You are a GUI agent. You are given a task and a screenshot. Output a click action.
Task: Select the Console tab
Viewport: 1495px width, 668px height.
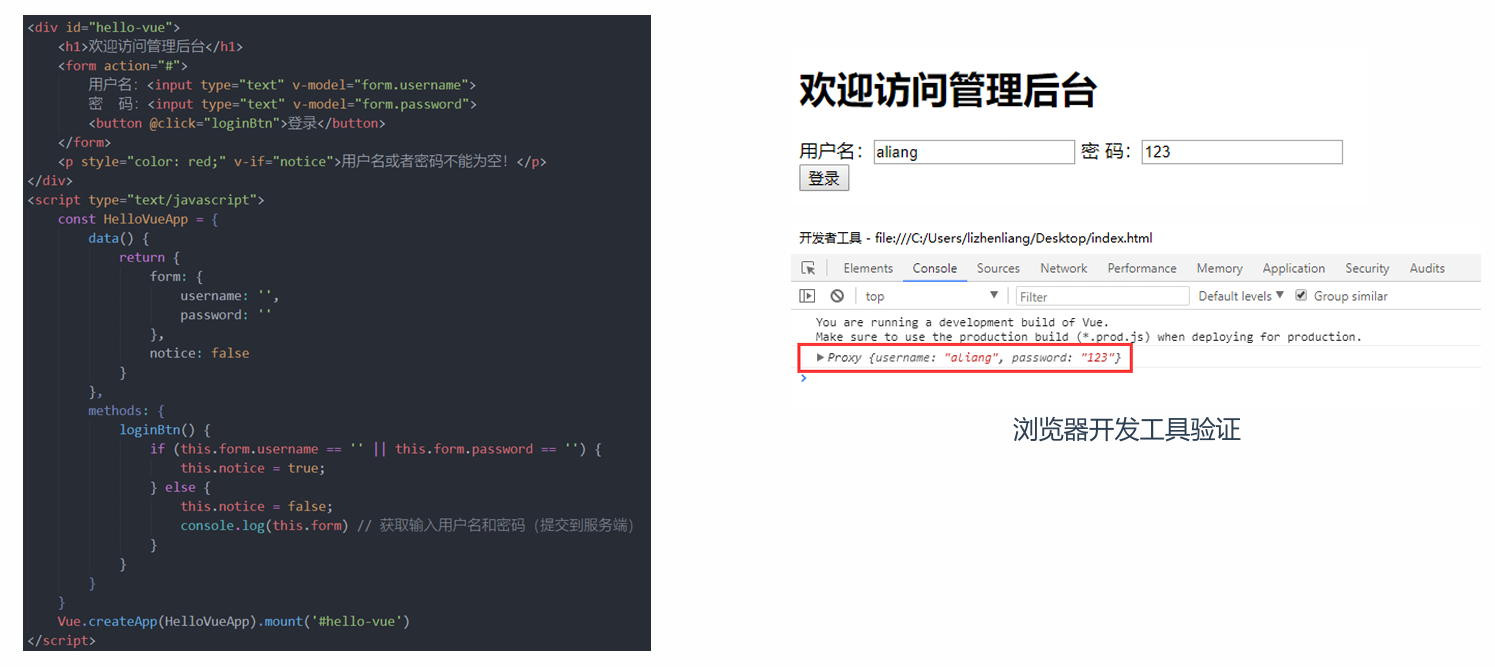tap(934, 268)
